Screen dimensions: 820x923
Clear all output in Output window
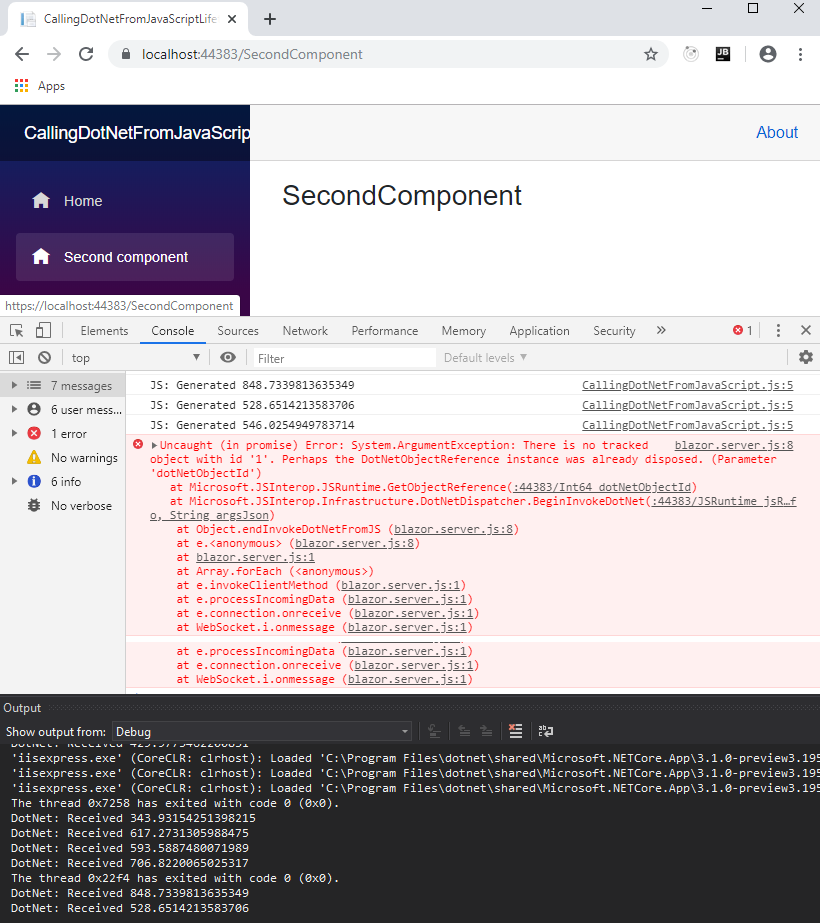[516, 731]
